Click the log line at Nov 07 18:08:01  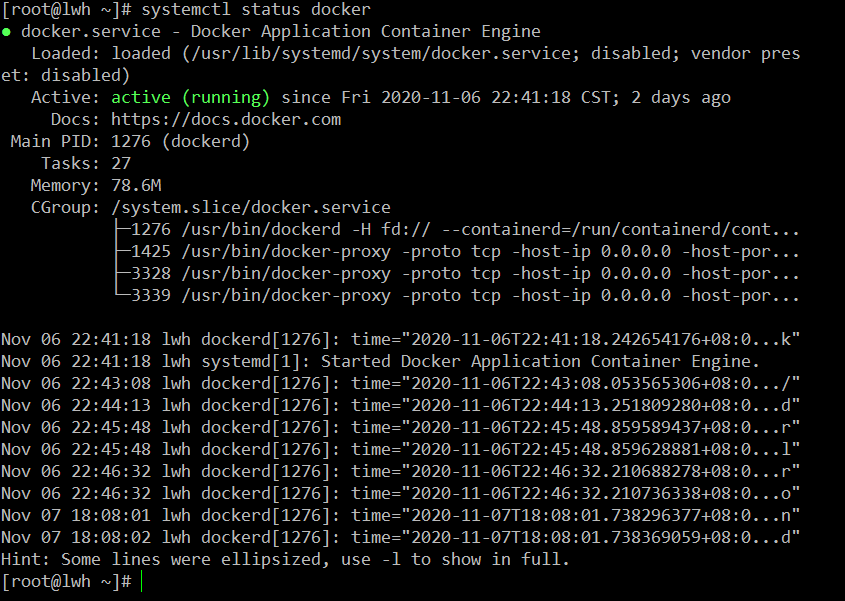click(400, 515)
